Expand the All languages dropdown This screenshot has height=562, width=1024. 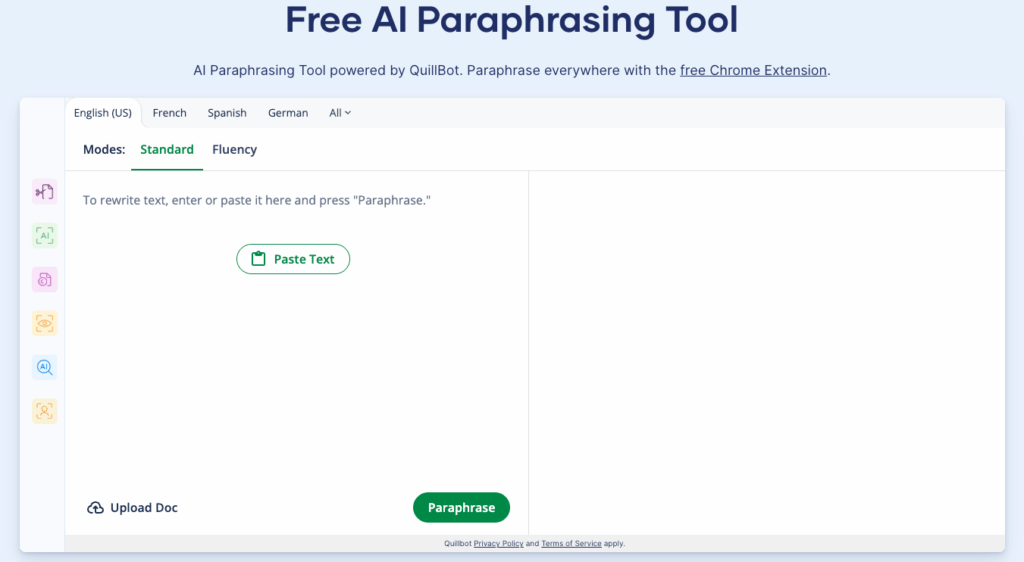[340, 113]
